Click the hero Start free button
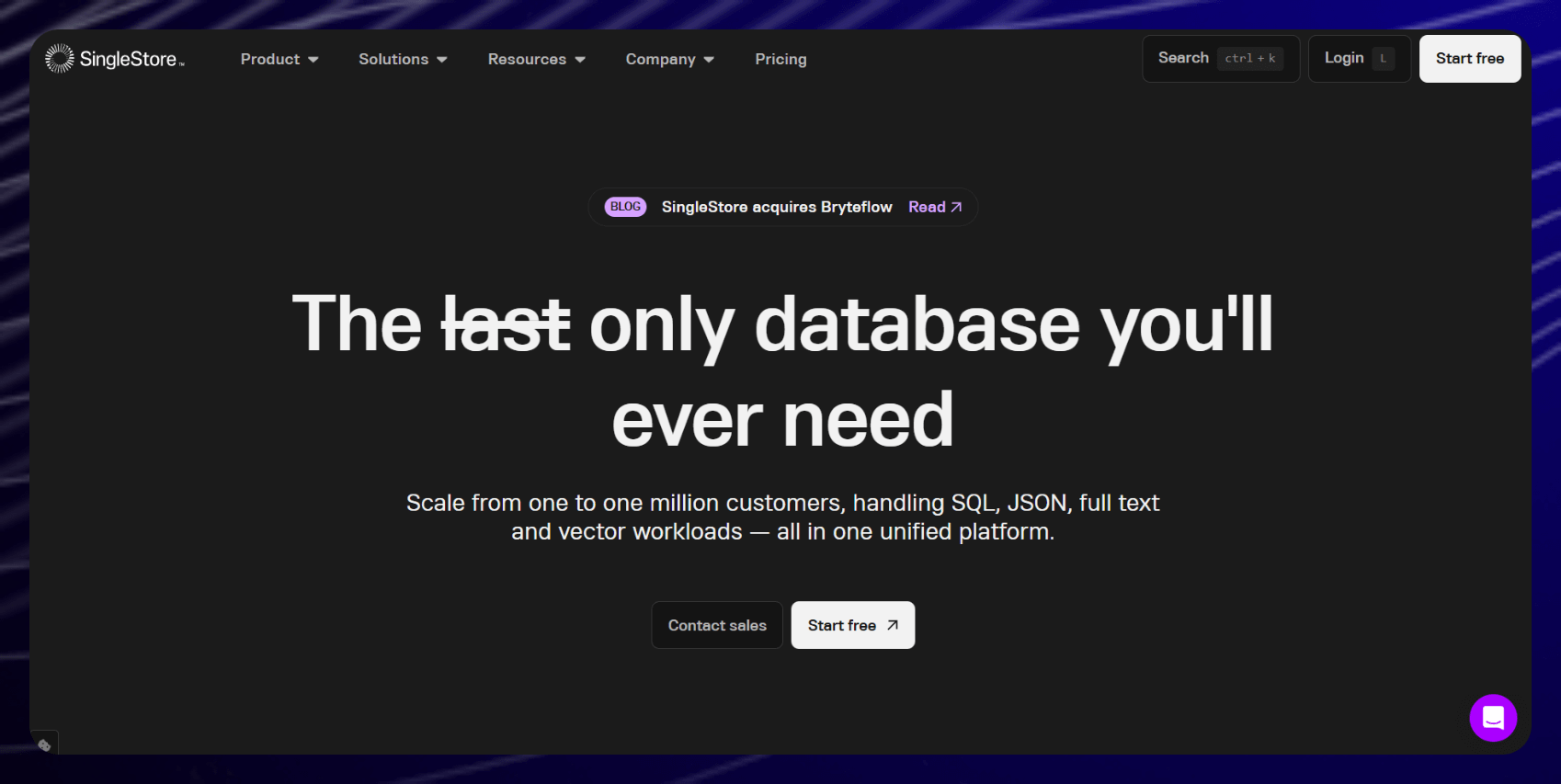Viewport: 1561px width, 784px height. (853, 625)
